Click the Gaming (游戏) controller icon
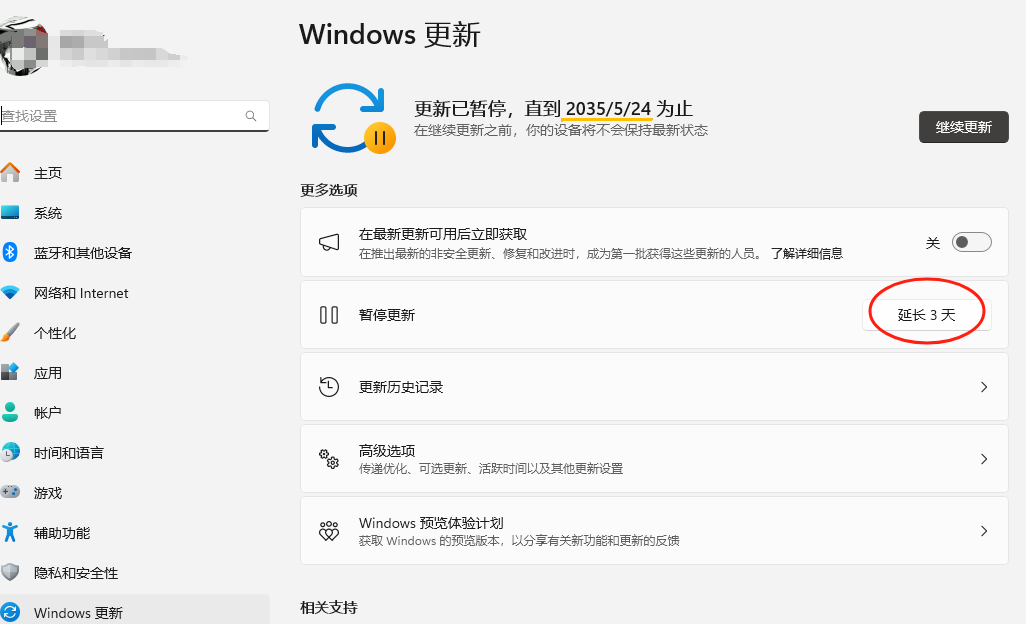Screen dimensions: 1026x624 pos(10,492)
